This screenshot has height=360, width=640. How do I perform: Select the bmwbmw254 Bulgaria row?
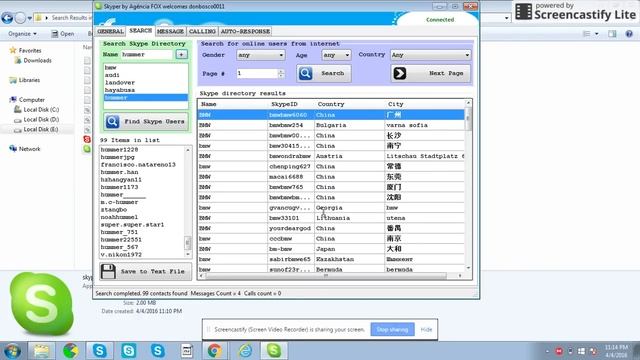click(x=331, y=125)
